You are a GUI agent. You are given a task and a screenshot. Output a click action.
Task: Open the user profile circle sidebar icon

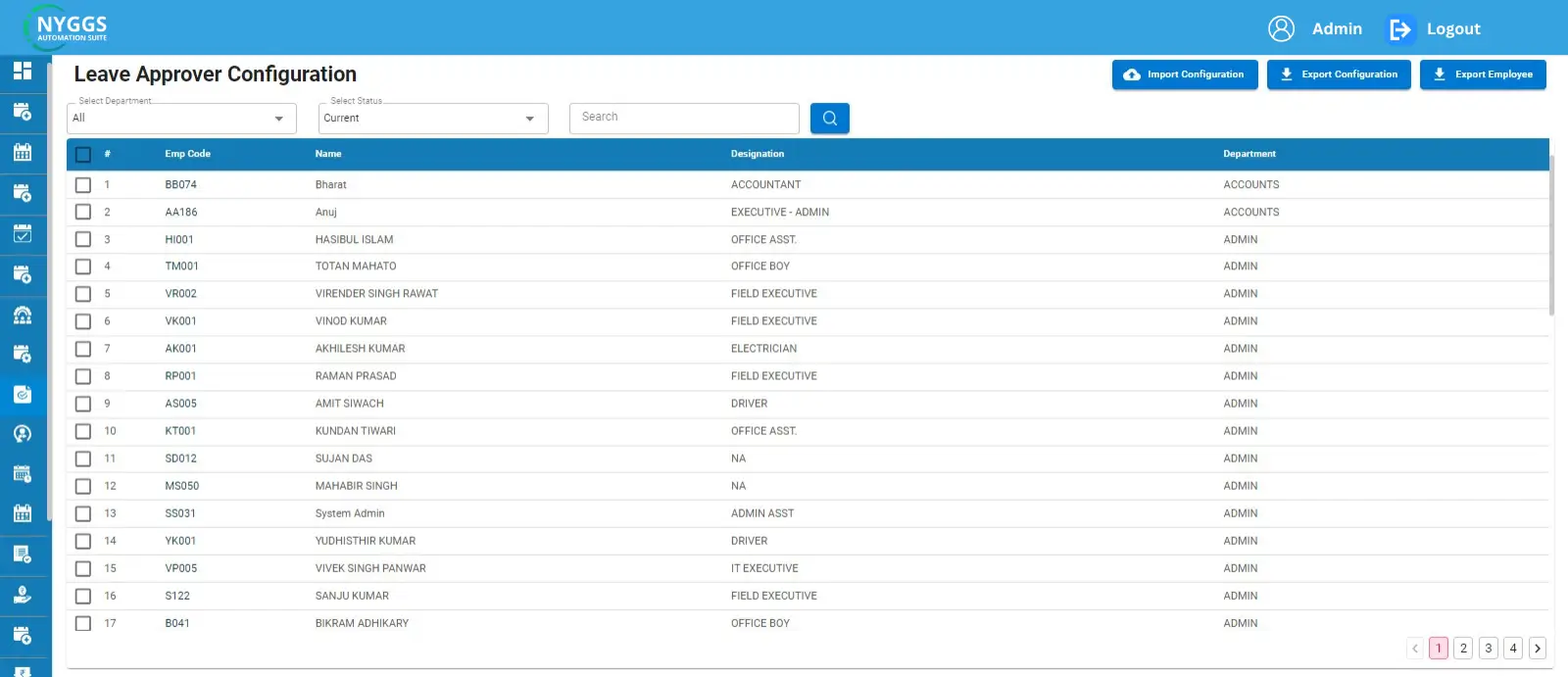(x=23, y=434)
